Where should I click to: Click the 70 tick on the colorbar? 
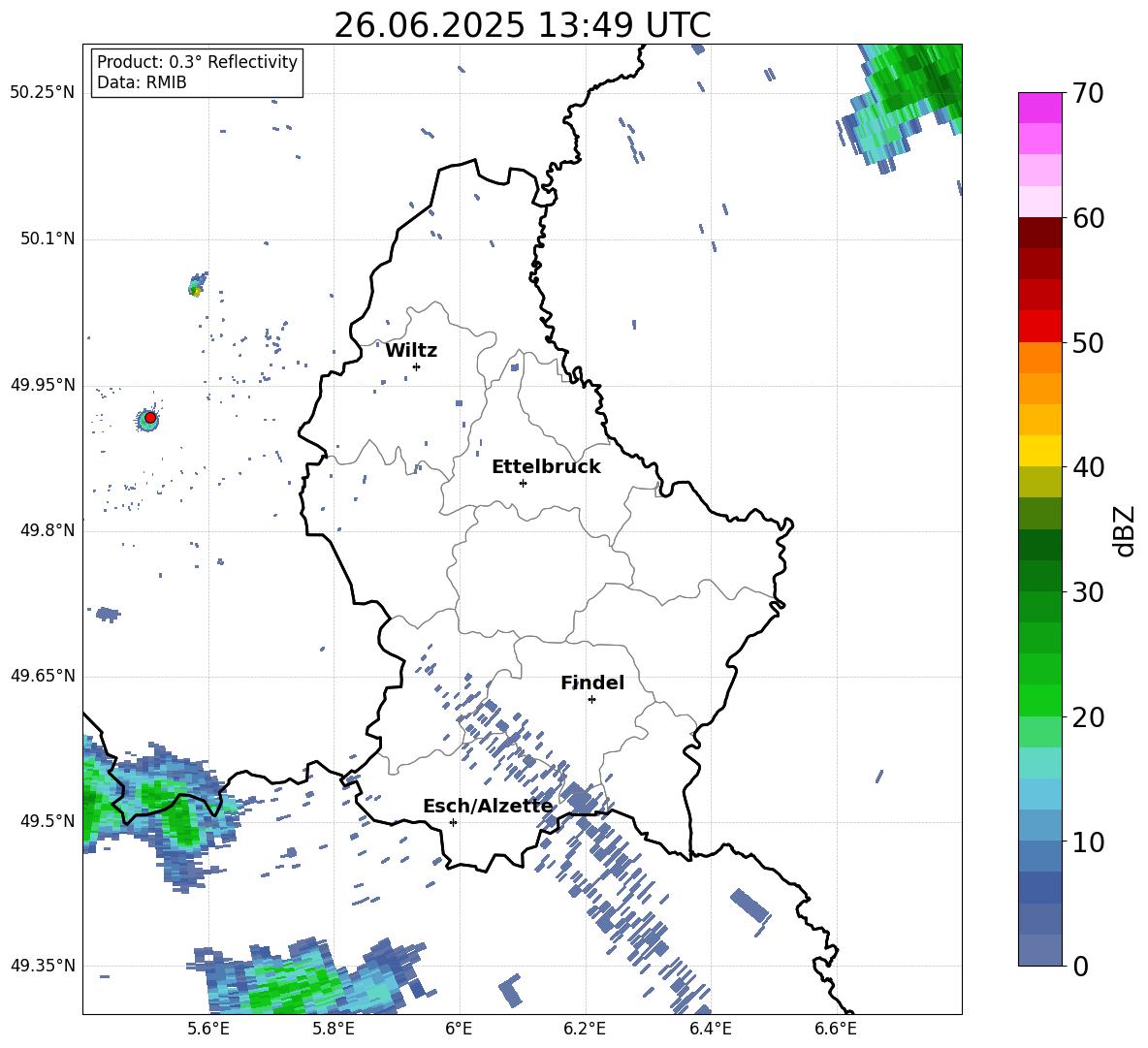(x=1088, y=94)
